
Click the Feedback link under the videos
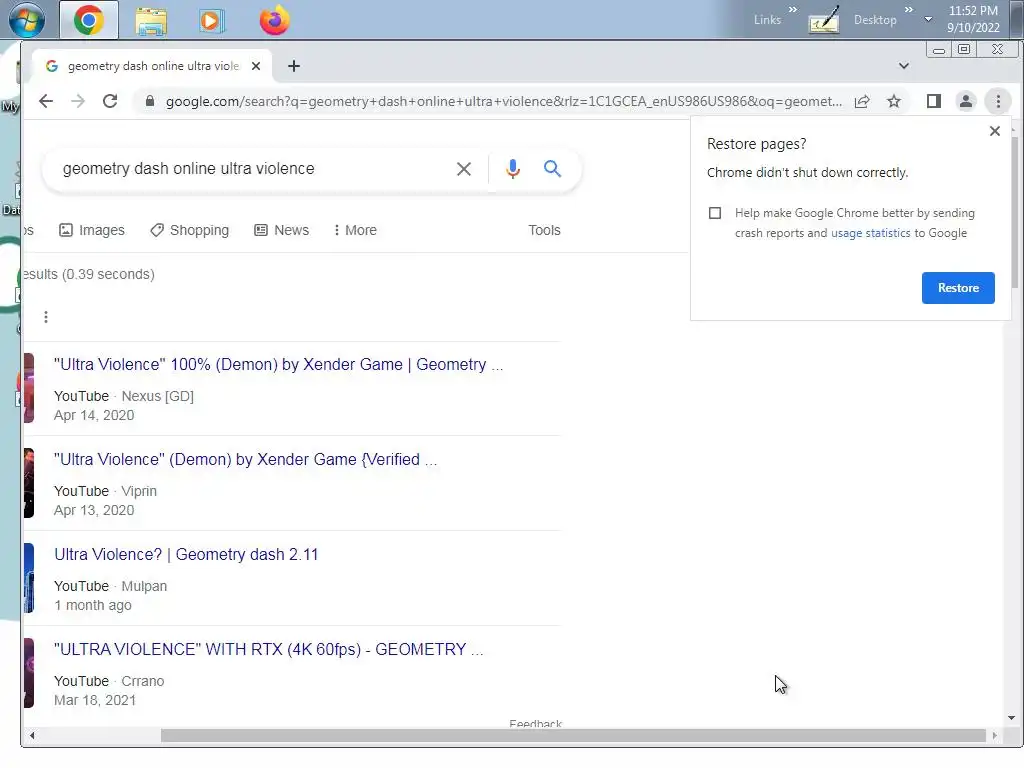coord(536,723)
